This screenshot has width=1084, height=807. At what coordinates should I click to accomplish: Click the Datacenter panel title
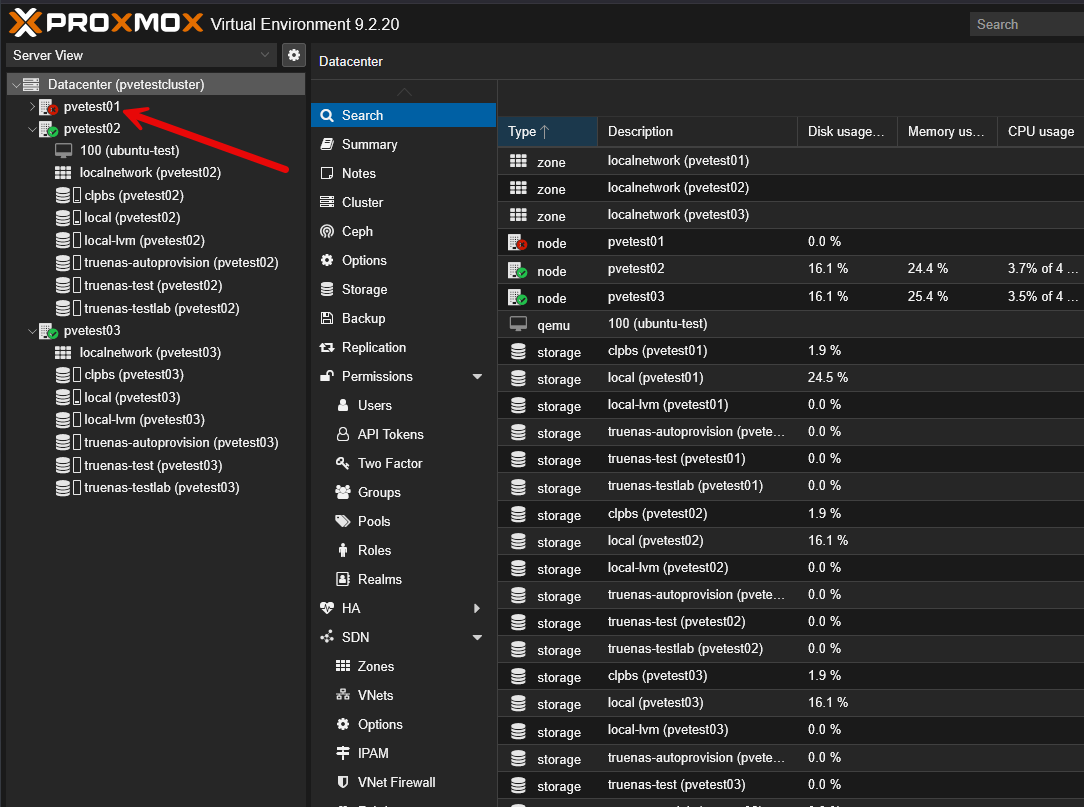coord(351,62)
